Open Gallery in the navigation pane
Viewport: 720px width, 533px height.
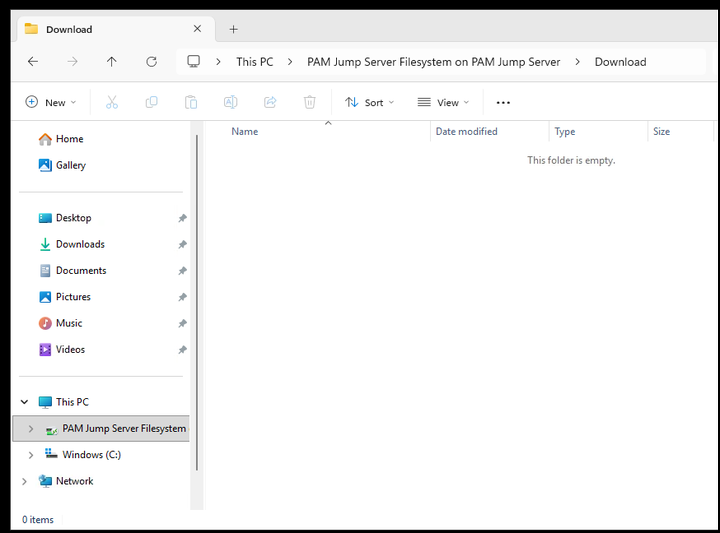pos(62,165)
